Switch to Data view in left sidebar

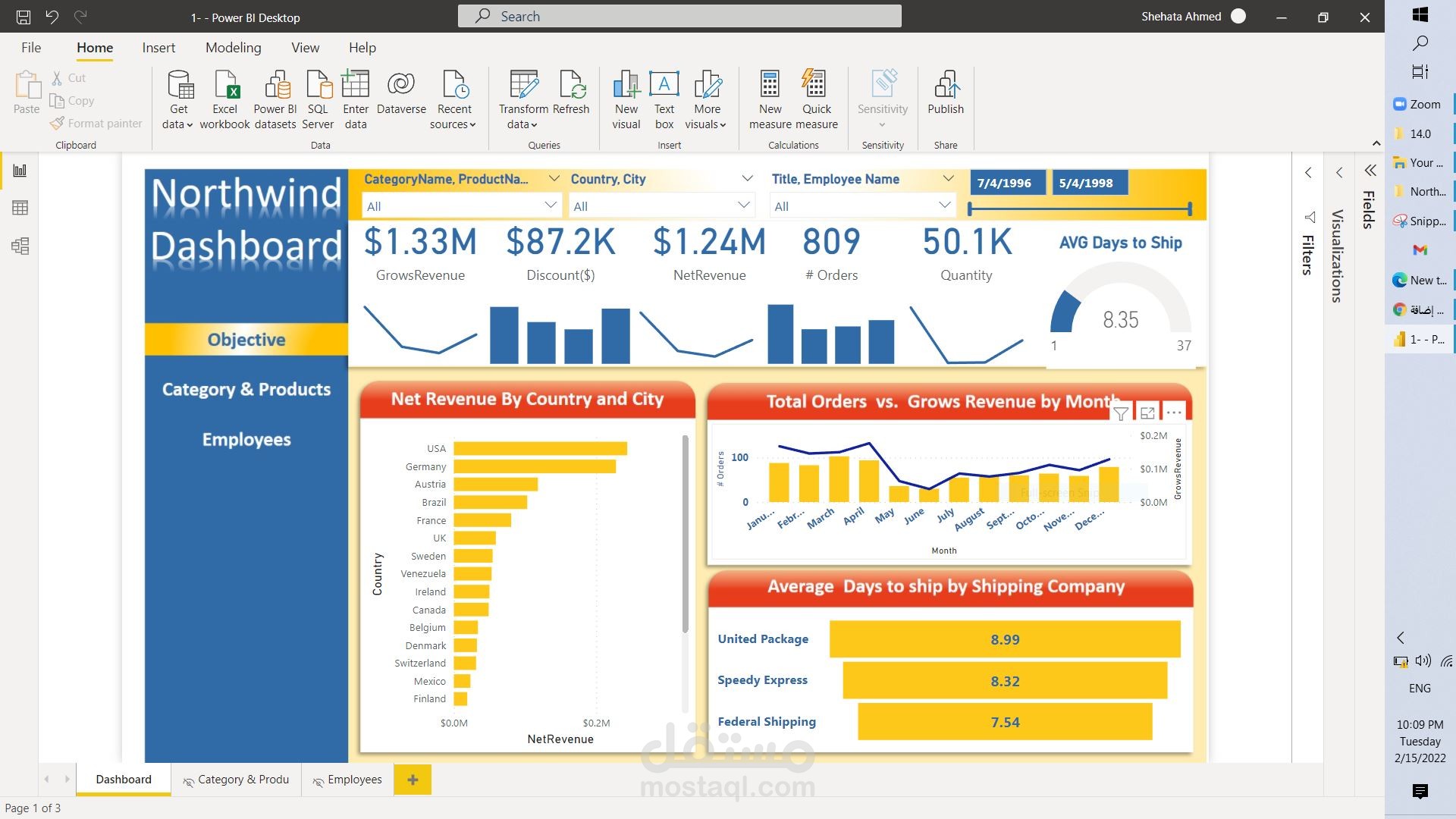(x=20, y=208)
